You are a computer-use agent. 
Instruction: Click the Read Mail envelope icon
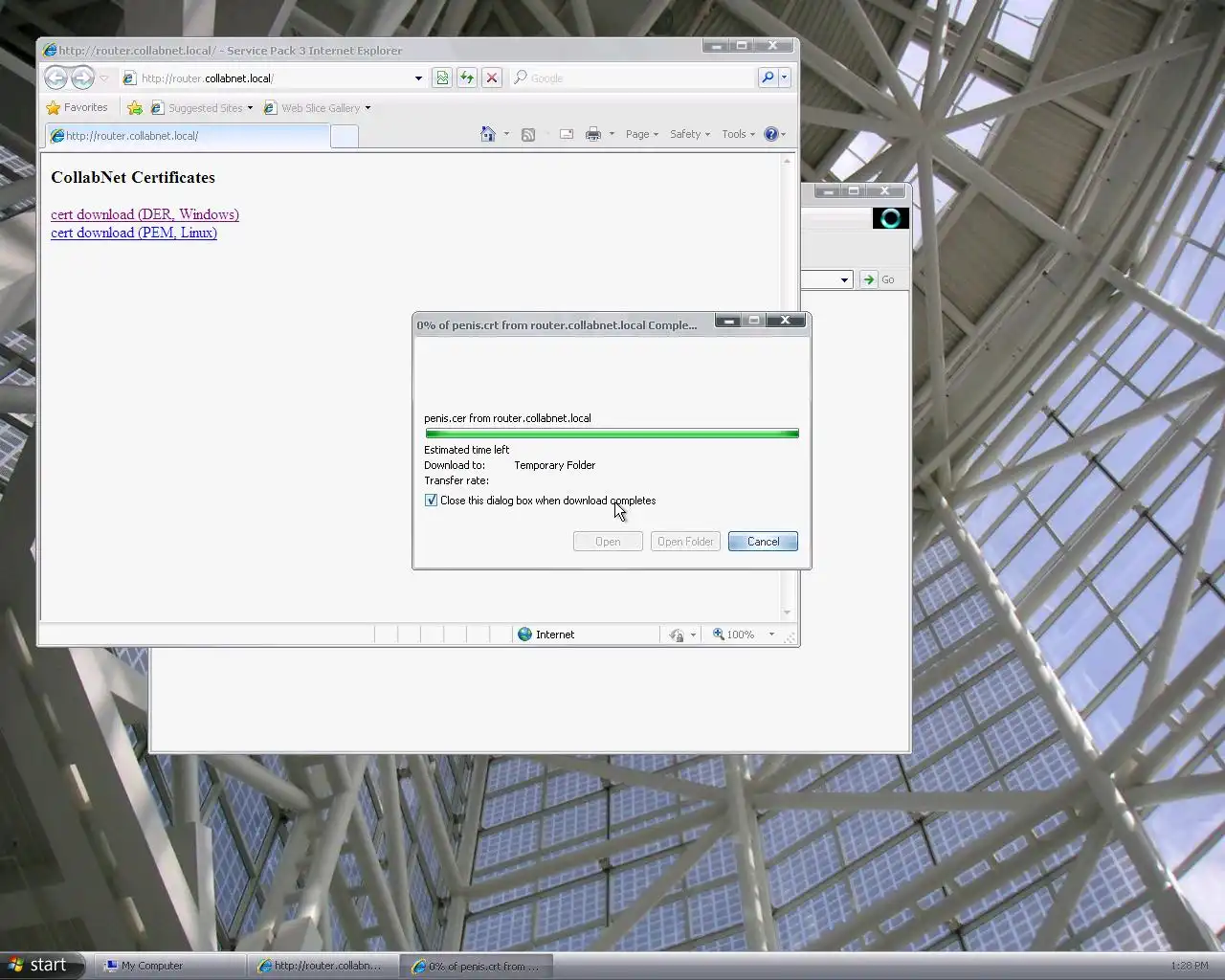click(x=567, y=135)
